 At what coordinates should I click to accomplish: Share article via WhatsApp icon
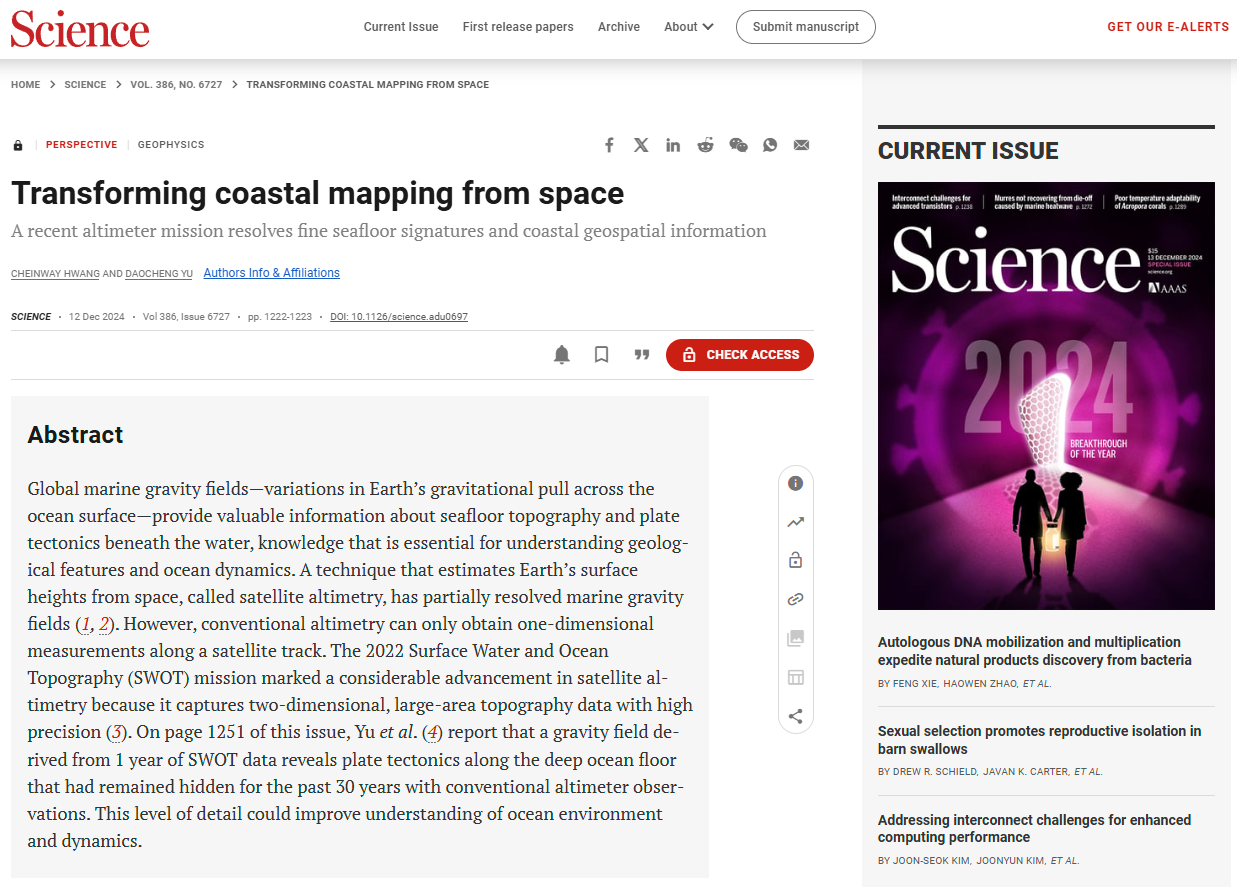pos(770,145)
